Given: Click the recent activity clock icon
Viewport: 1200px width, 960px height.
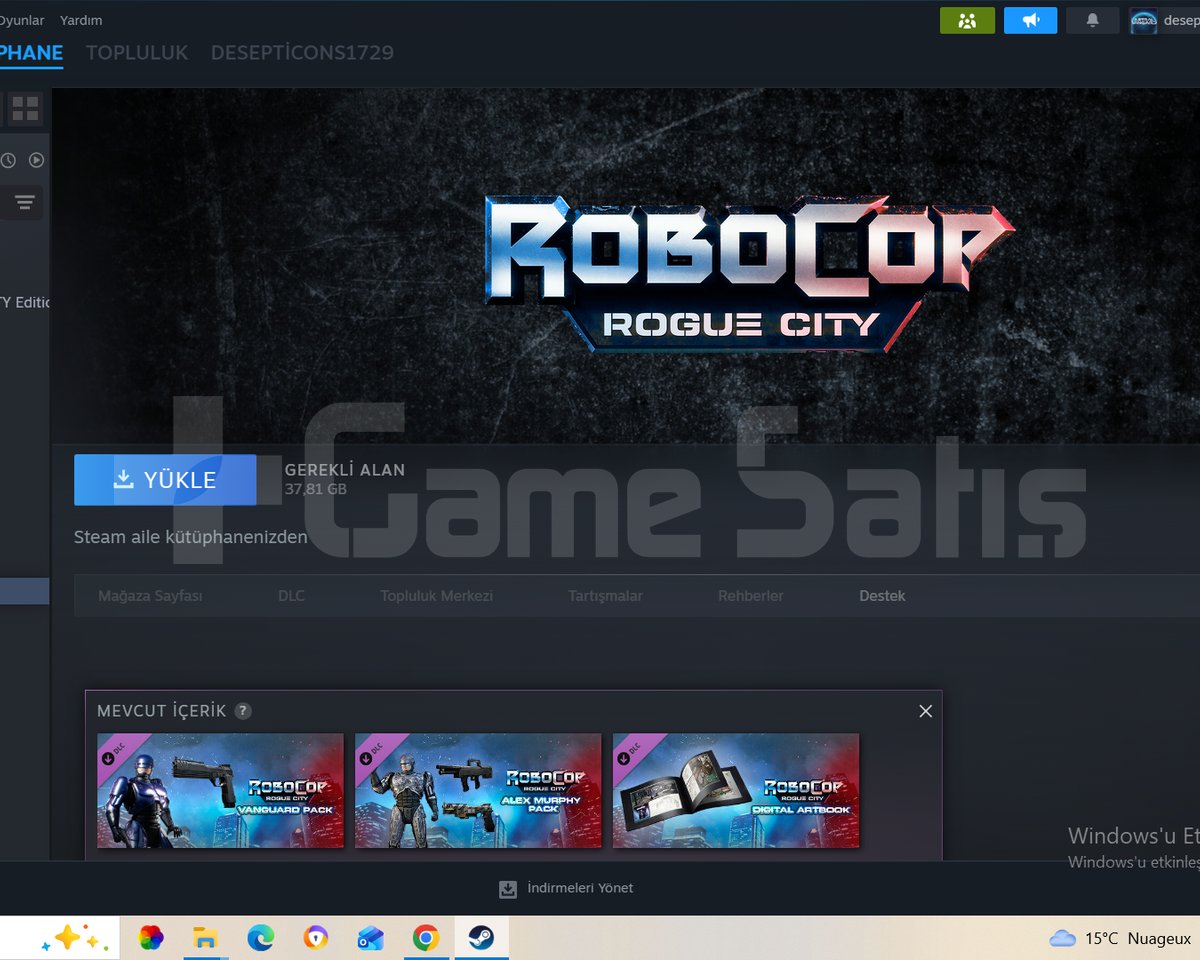Looking at the screenshot, I should coord(8,160).
